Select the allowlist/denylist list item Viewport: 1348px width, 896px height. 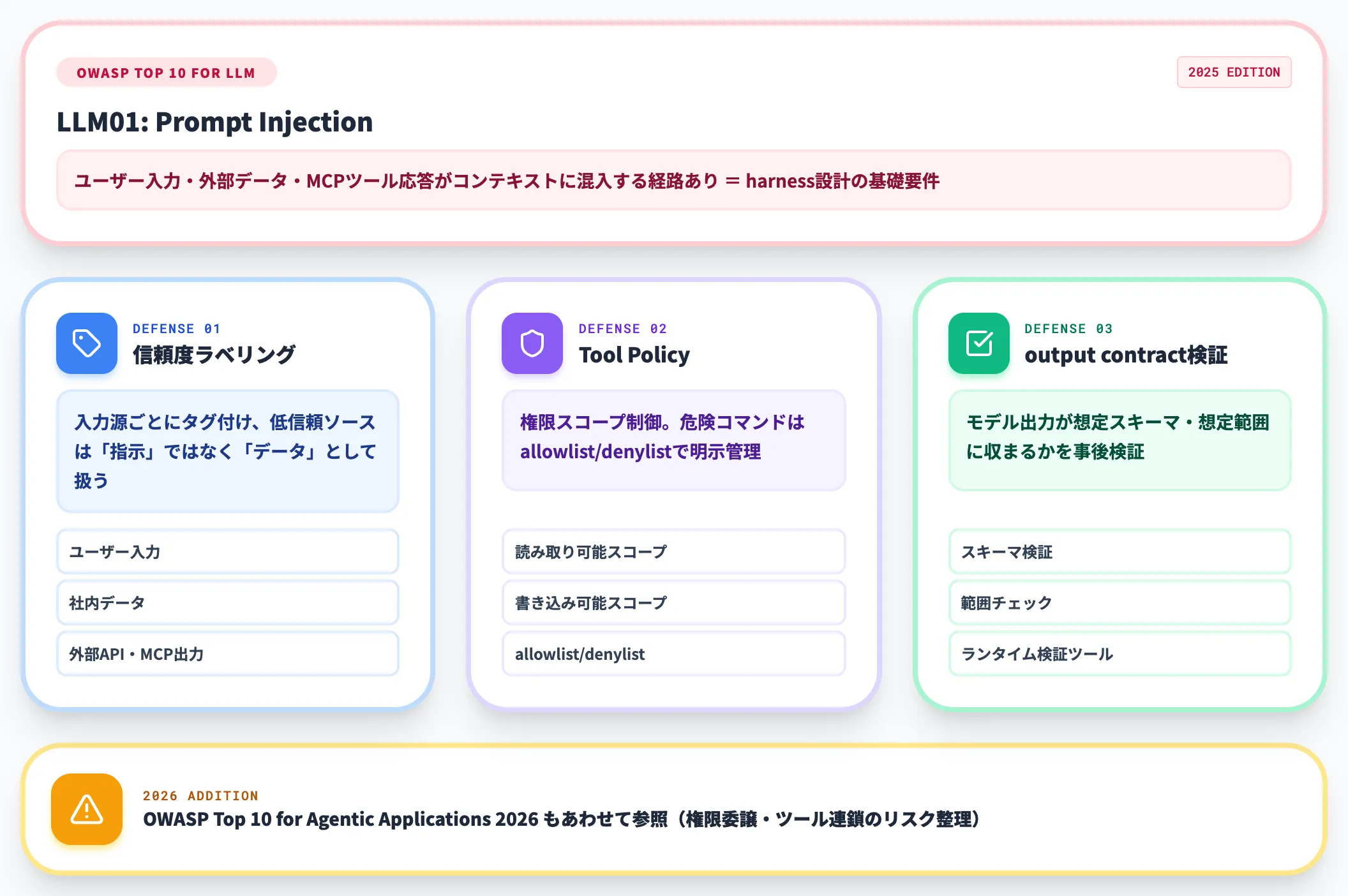pyautogui.click(x=673, y=653)
